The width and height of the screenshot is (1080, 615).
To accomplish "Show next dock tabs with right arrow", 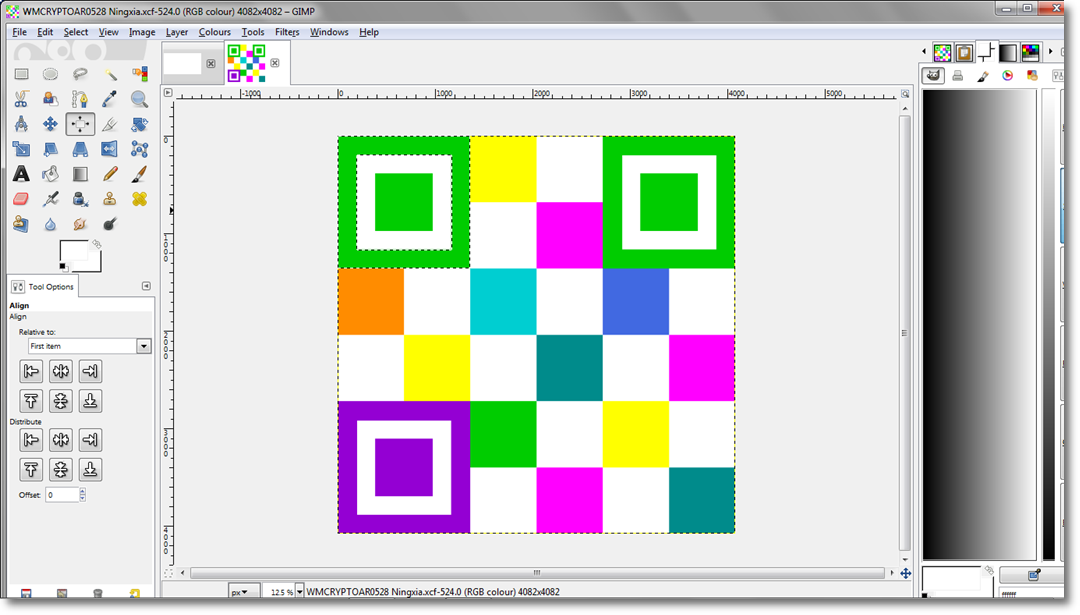I will [1050, 52].
